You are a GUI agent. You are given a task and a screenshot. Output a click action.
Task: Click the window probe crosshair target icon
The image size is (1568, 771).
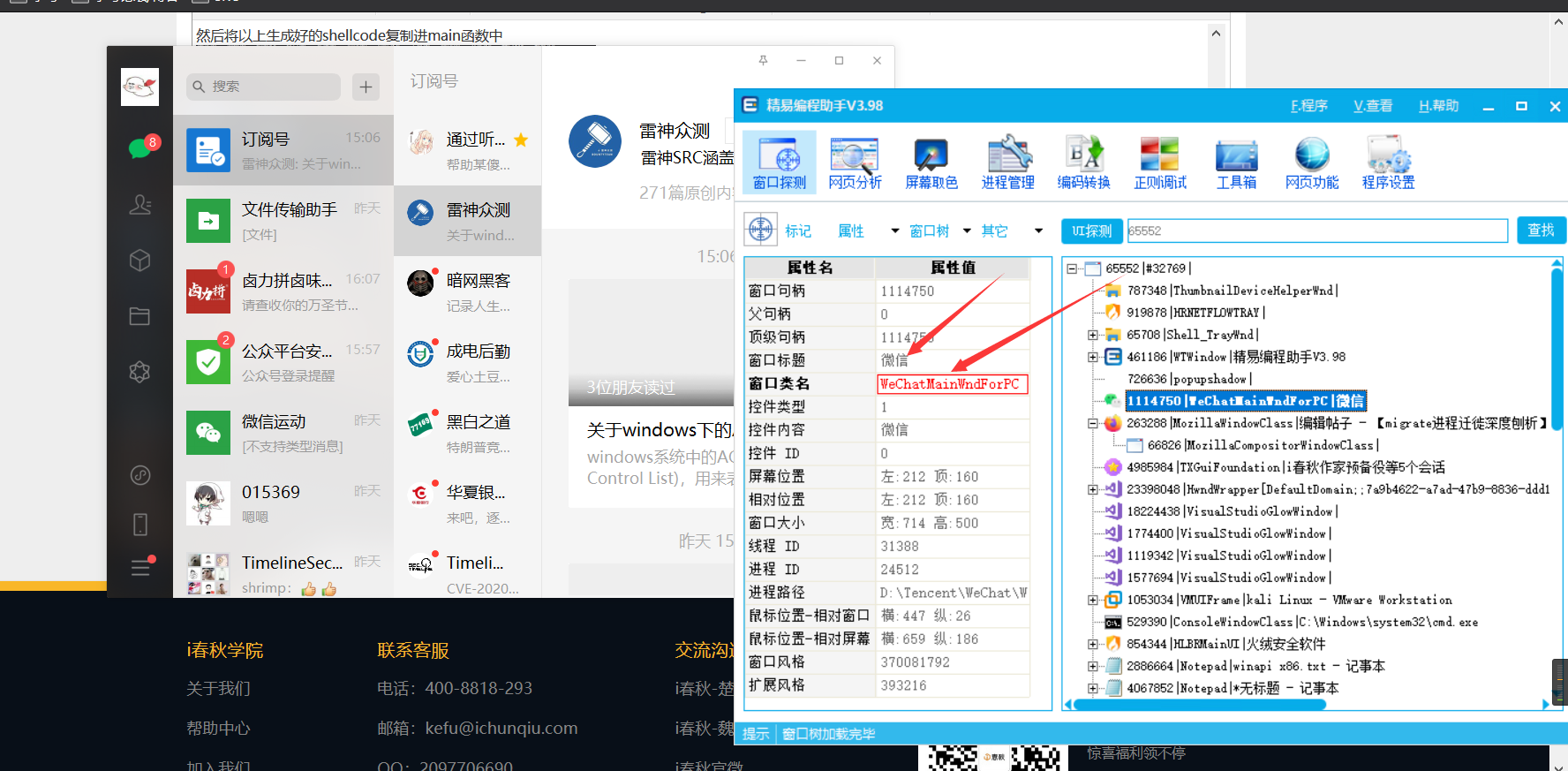761,230
